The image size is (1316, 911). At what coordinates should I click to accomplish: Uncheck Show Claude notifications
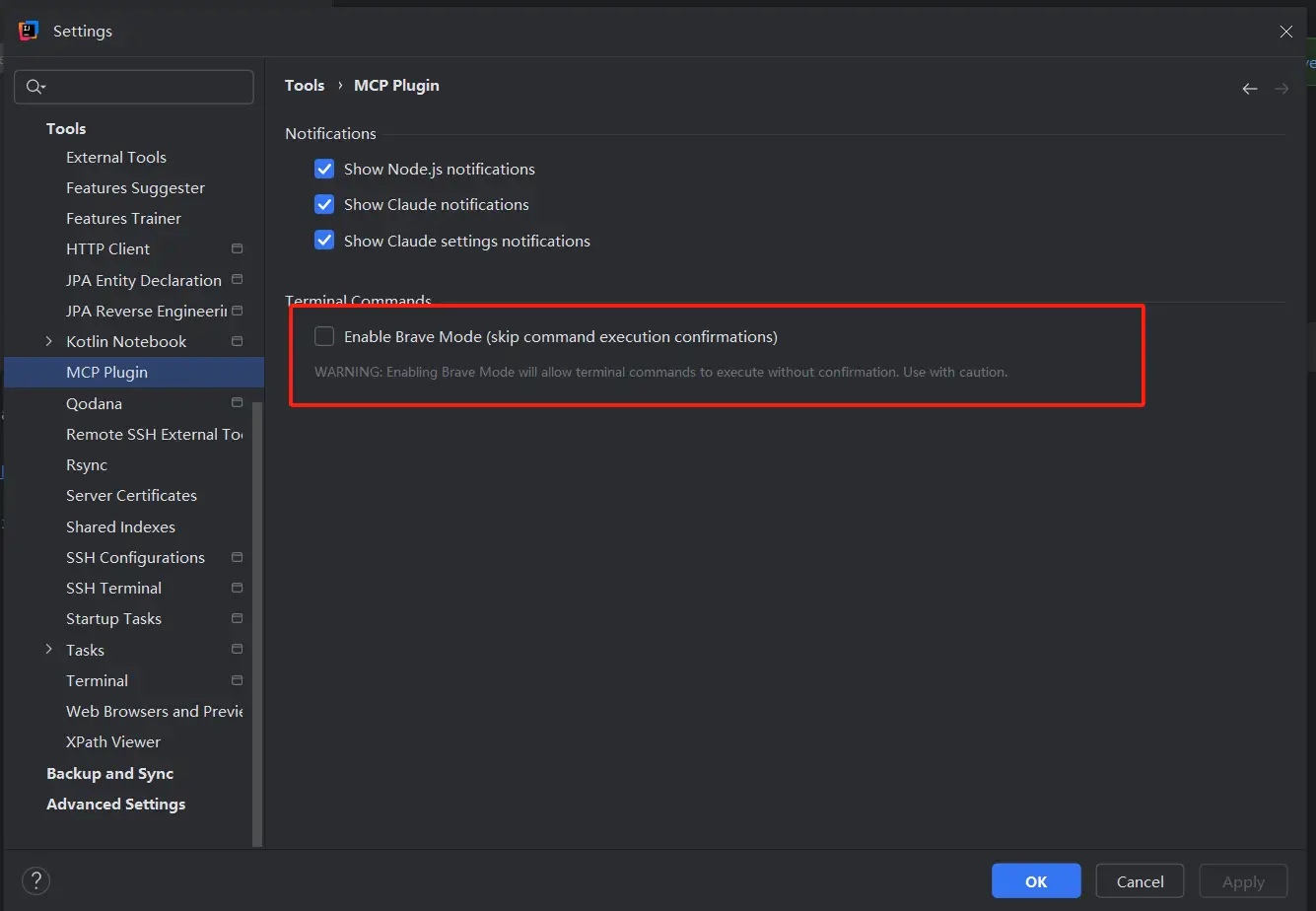pyautogui.click(x=324, y=204)
